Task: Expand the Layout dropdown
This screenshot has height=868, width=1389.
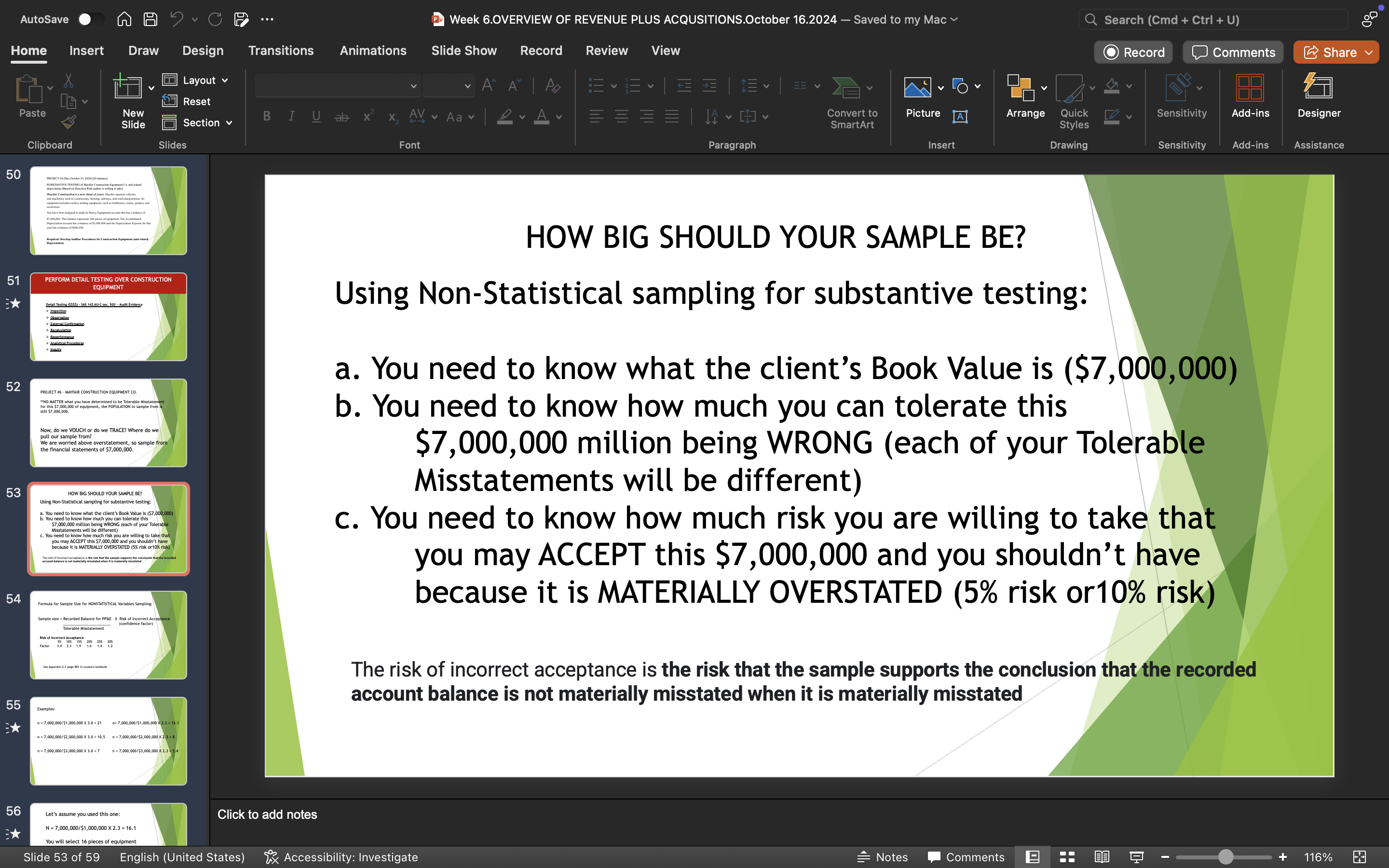Action: click(x=224, y=81)
